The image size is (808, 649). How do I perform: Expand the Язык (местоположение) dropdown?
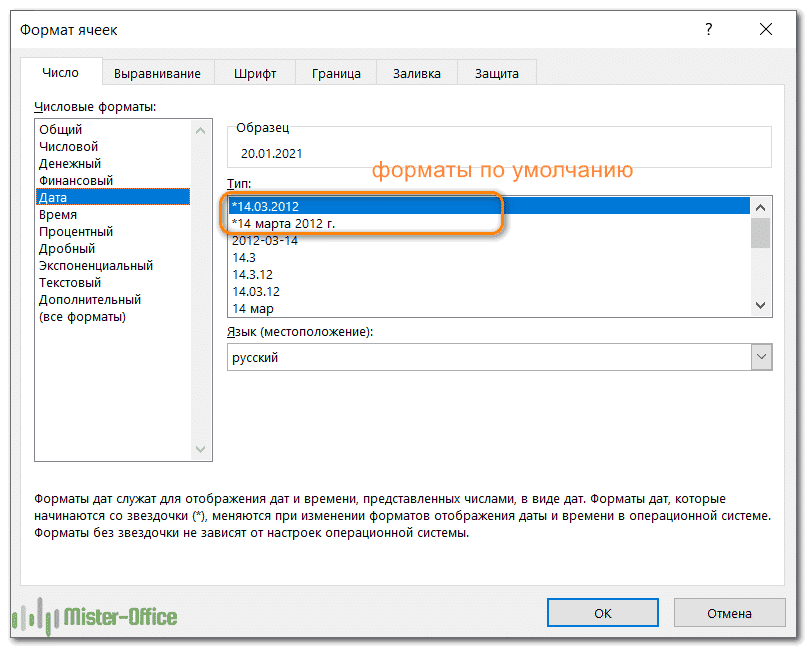click(x=761, y=357)
